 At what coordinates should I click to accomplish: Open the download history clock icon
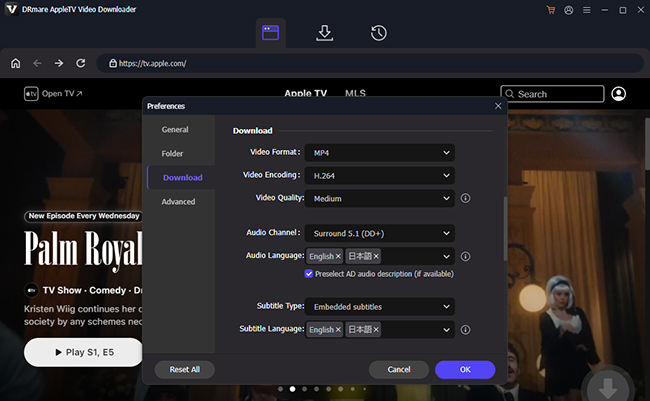[x=379, y=33]
